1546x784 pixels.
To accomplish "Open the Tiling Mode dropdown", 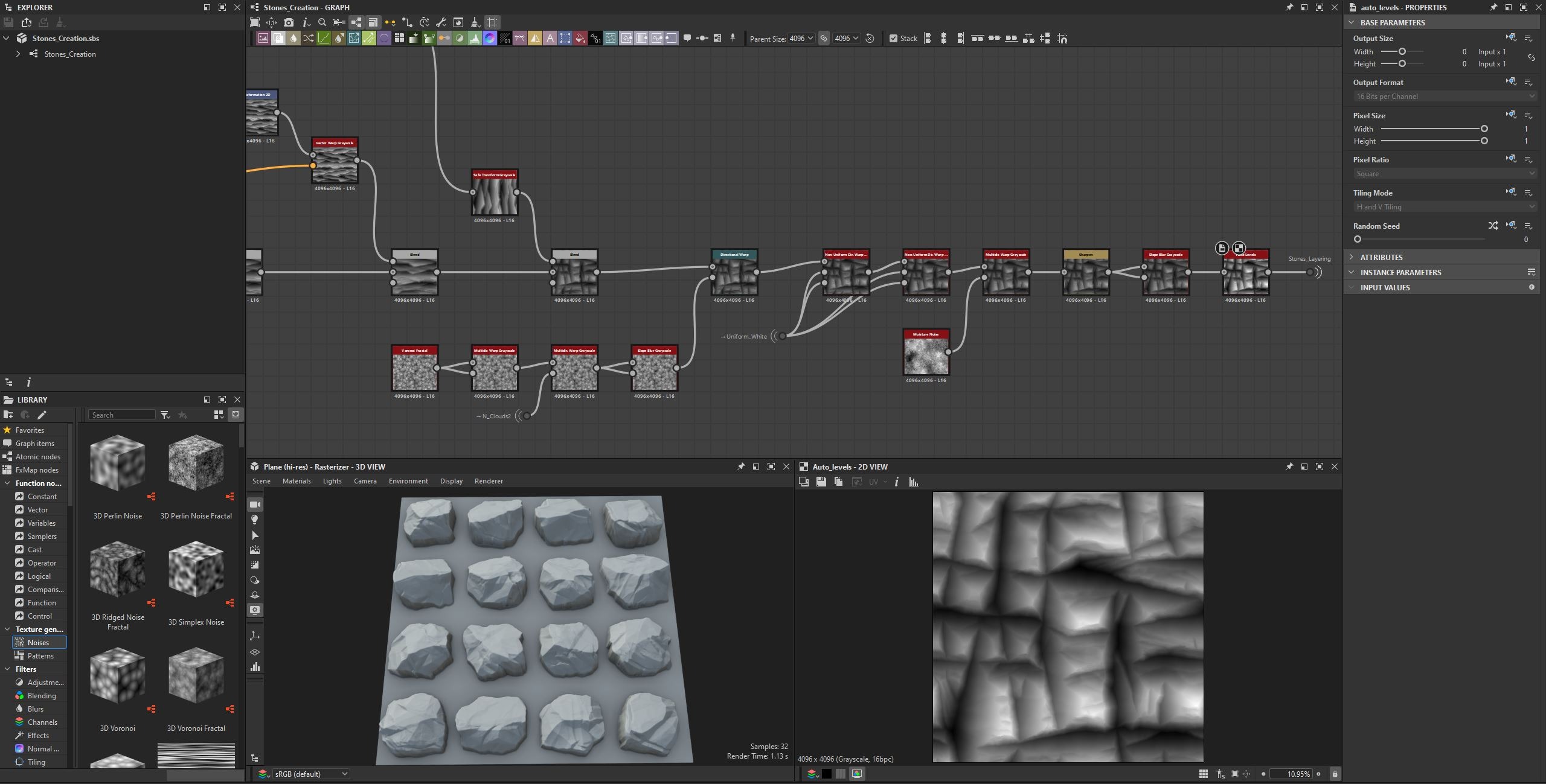I will click(x=1445, y=207).
